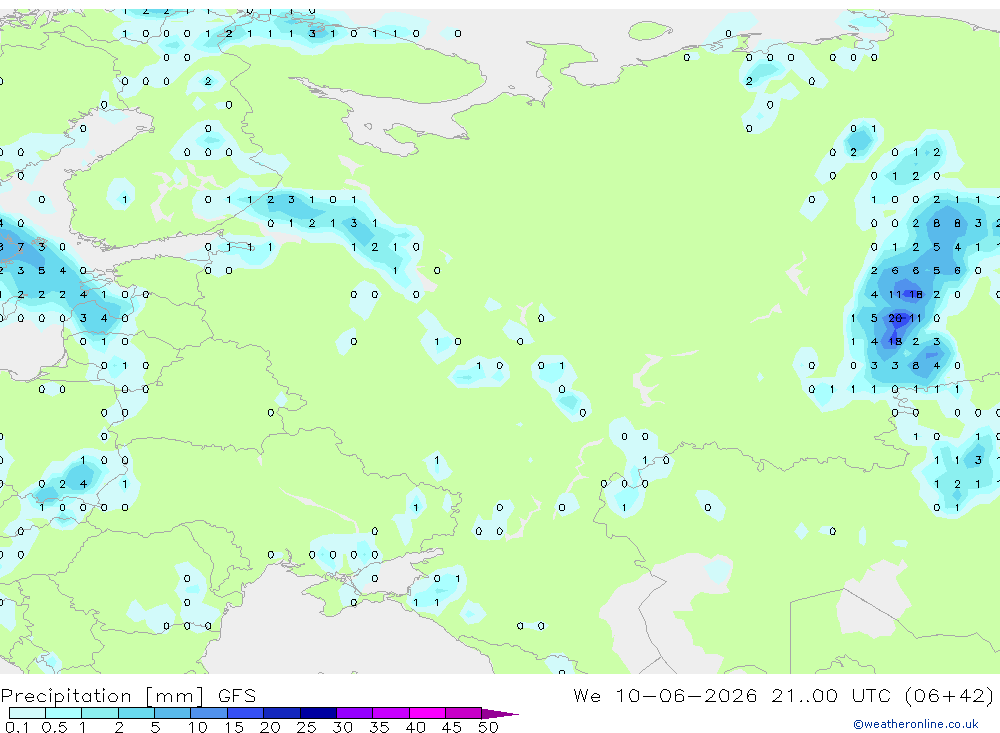The image size is (1000, 733).
Task: Click the over-50 arrow tip of legend
Action: (500, 714)
